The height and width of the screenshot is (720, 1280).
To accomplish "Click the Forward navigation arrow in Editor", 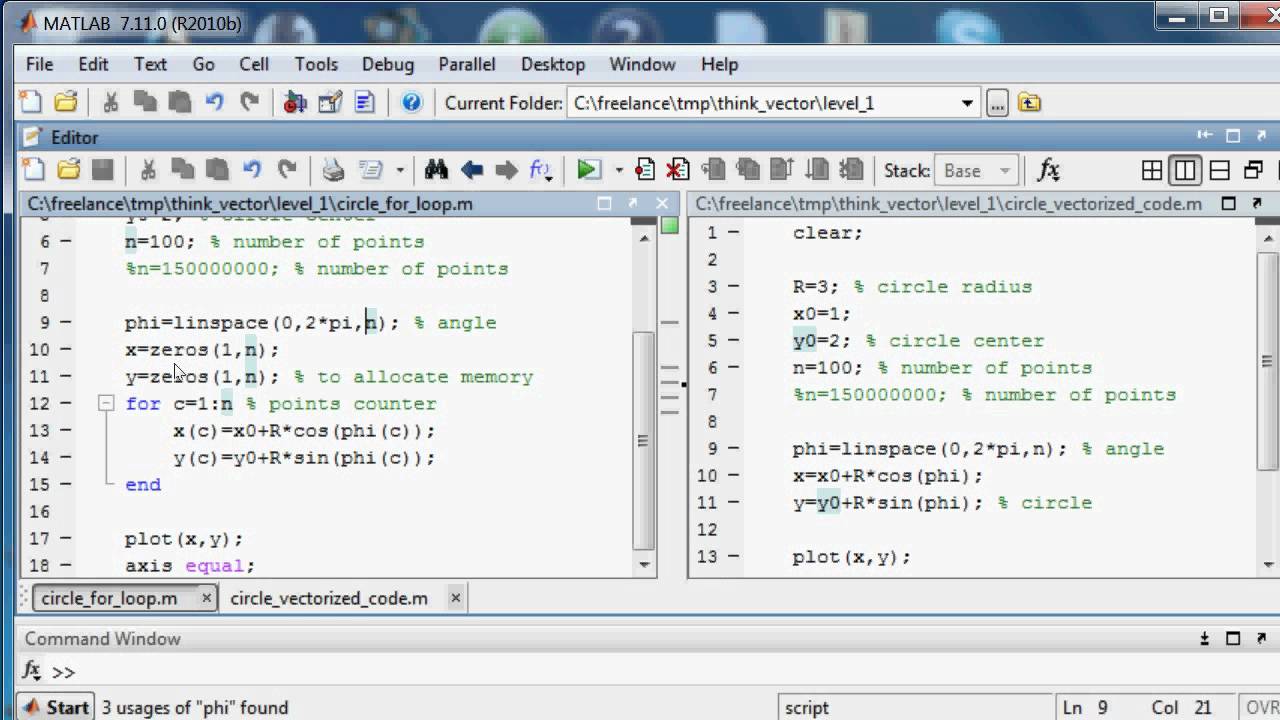I will click(506, 170).
